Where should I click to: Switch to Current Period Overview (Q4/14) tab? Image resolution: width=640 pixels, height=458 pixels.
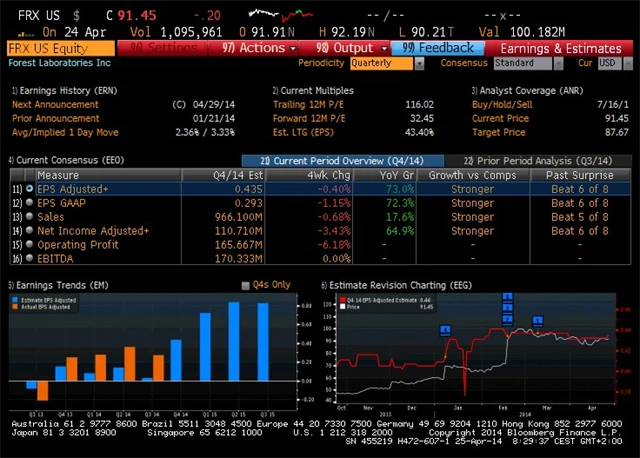coord(329,160)
